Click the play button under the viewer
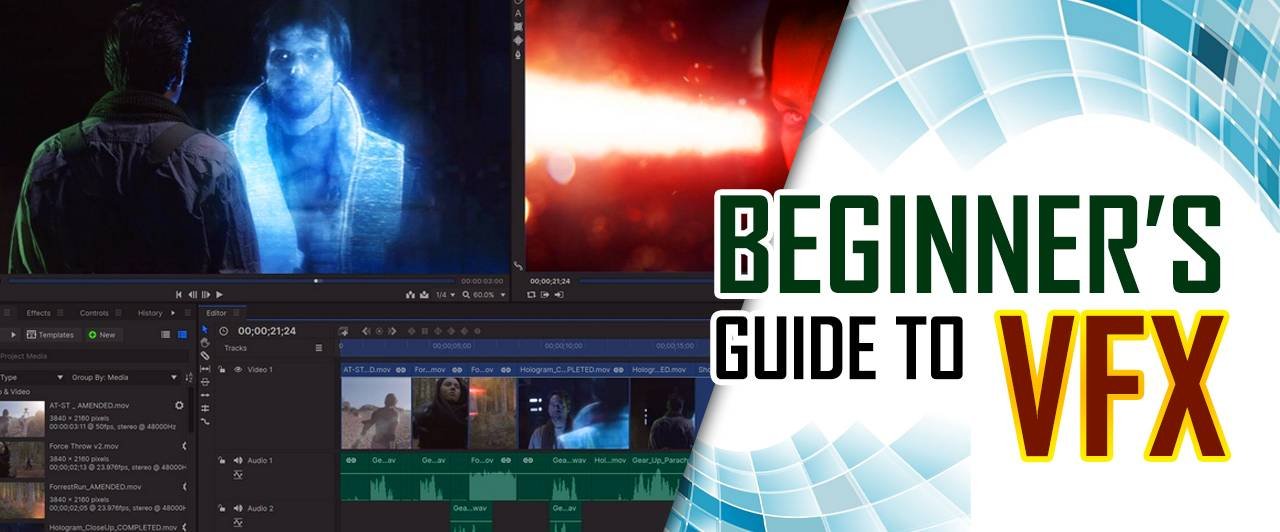The width and height of the screenshot is (1280, 532). (219, 295)
